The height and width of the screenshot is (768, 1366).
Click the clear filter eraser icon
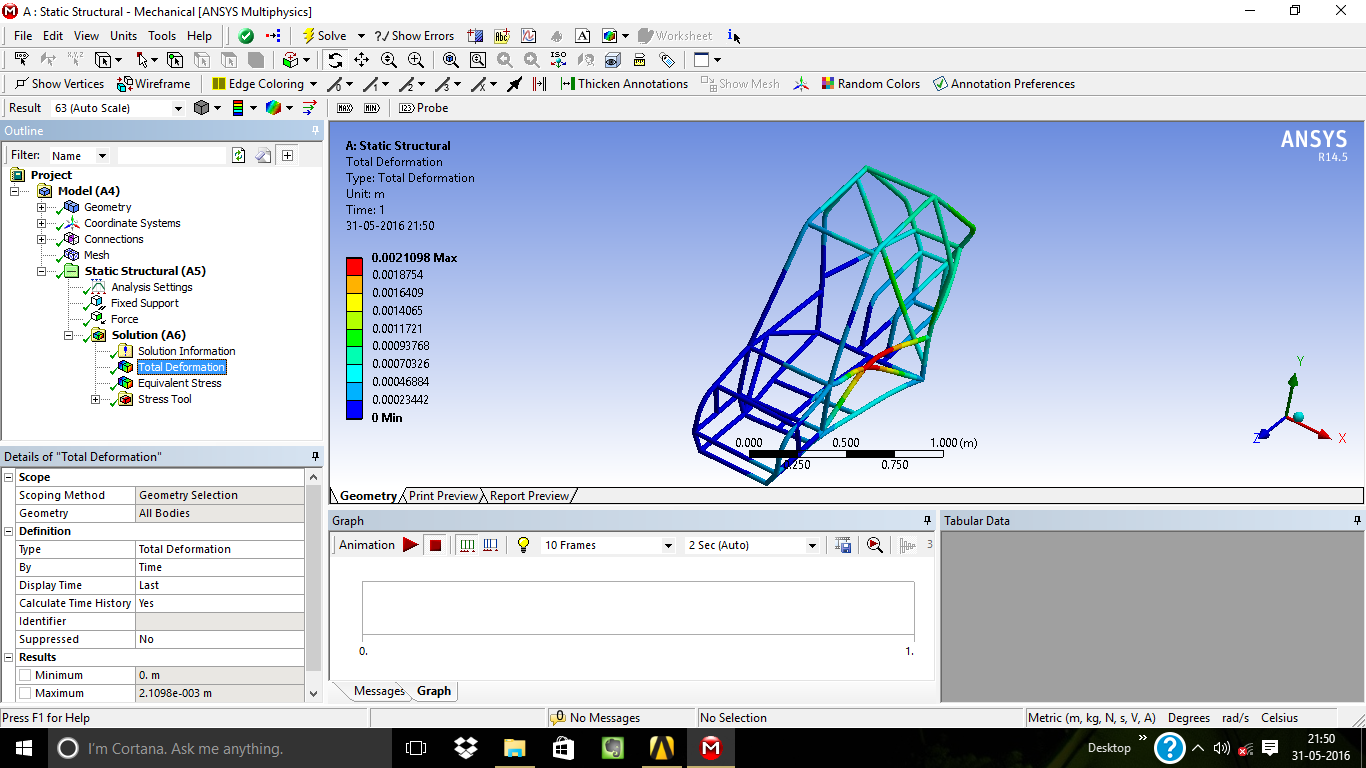(x=263, y=155)
